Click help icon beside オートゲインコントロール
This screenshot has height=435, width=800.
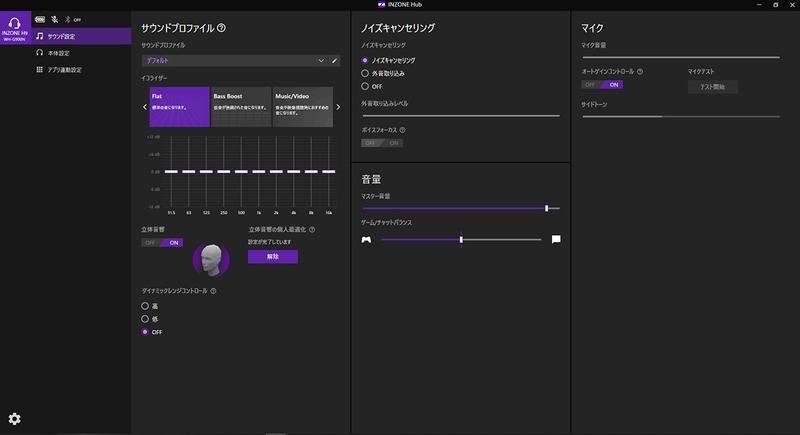640,72
